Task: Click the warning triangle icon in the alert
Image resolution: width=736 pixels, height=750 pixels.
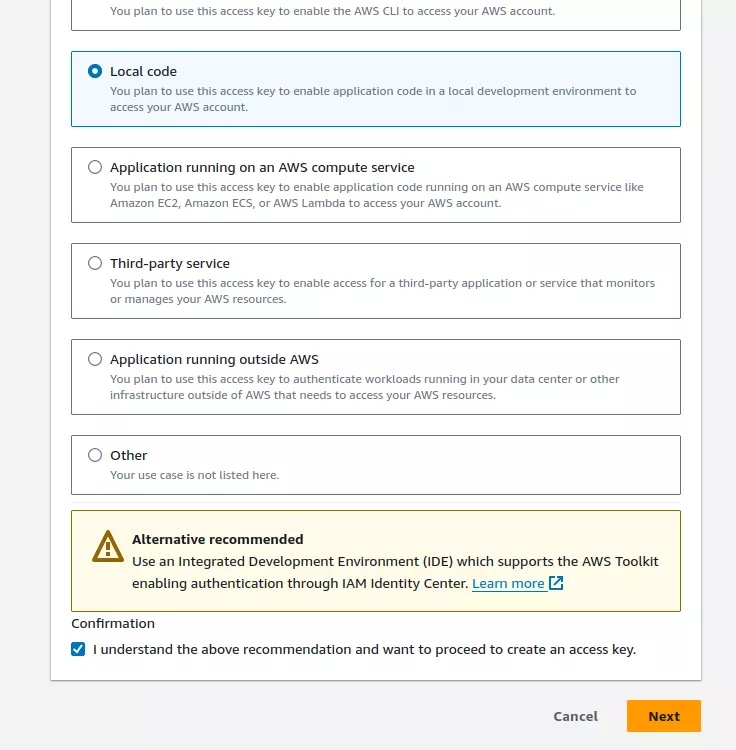Action: click(x=108, y=546)
